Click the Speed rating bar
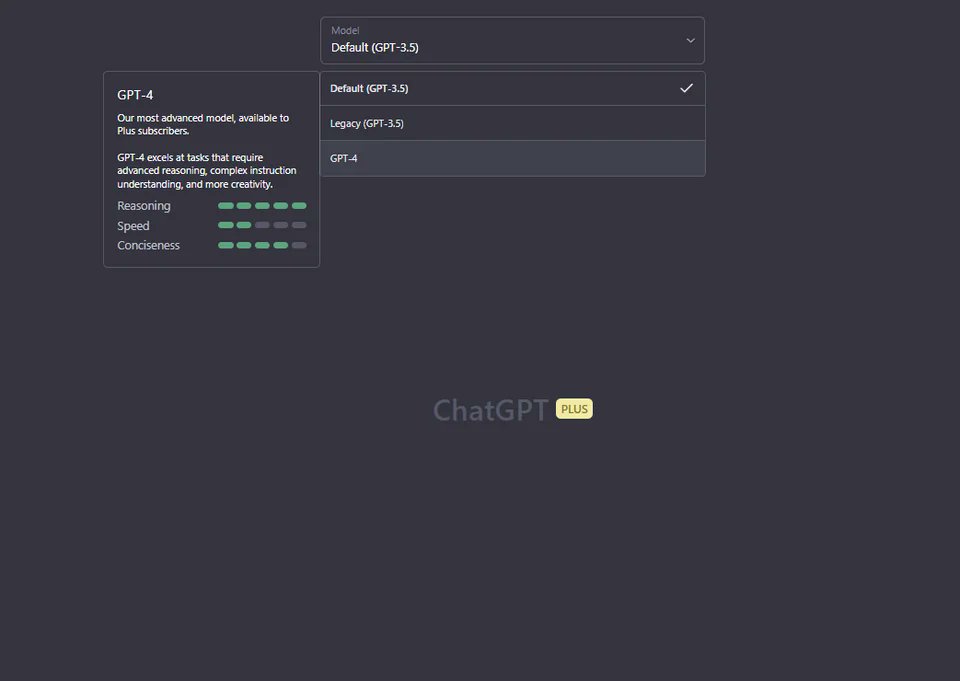 point(262,225)
